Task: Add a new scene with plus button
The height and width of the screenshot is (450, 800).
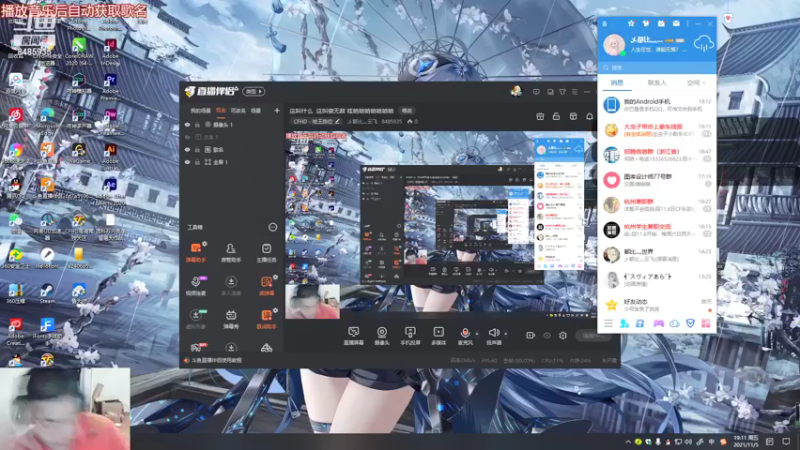Action: point(277,110)
